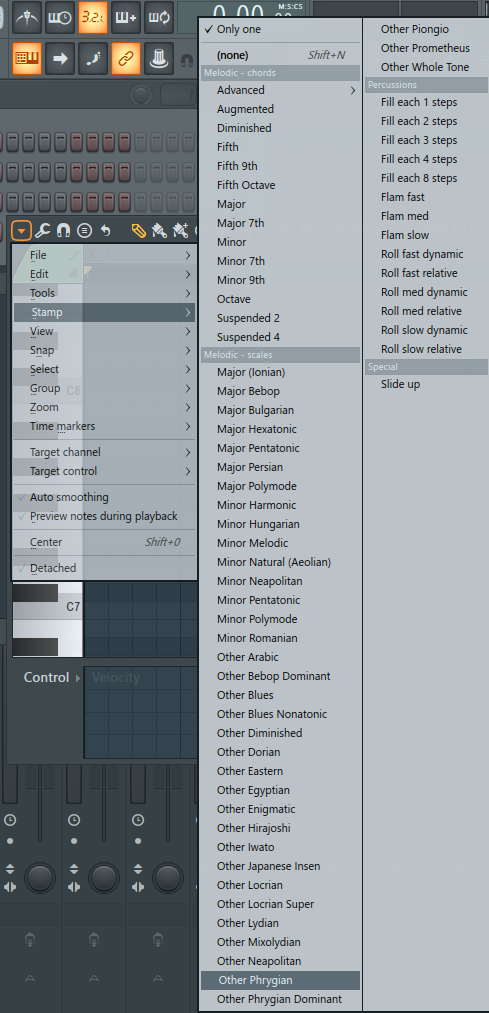Click the metronome button in the top toolbar

[x=27, y=16]
